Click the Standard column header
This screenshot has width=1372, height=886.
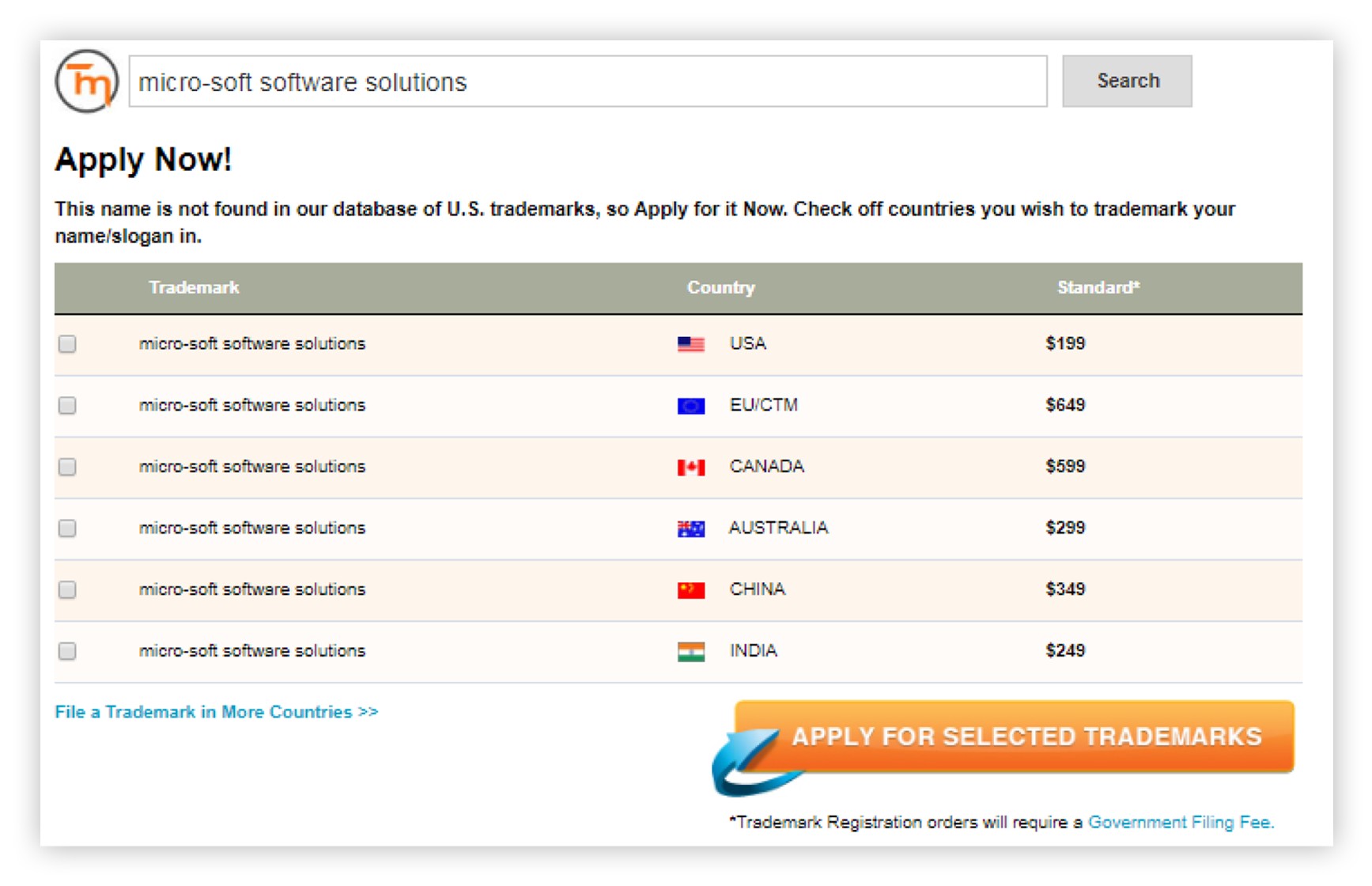click(1098, 288)
